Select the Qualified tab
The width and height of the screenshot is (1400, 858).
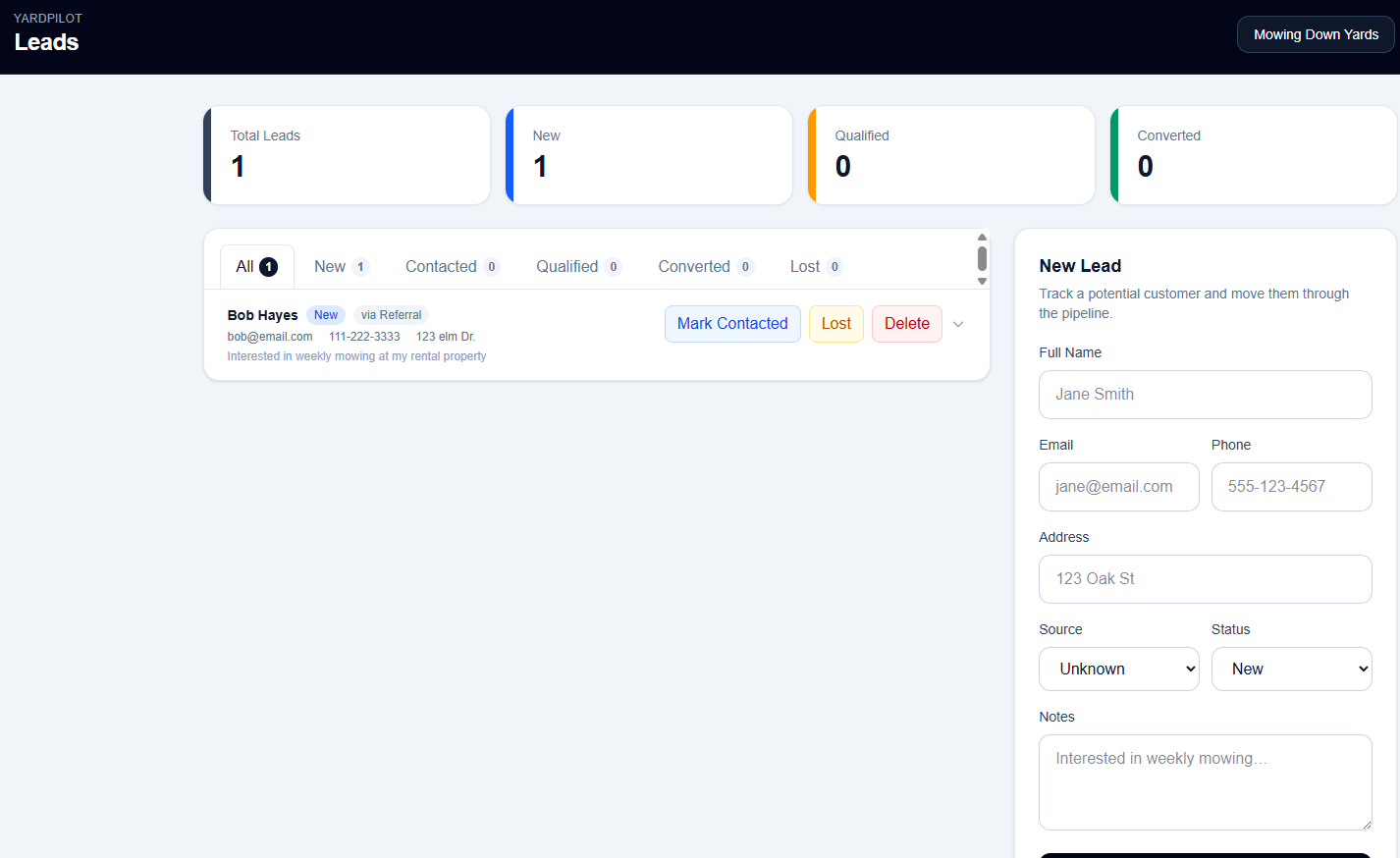pos(578,267)
